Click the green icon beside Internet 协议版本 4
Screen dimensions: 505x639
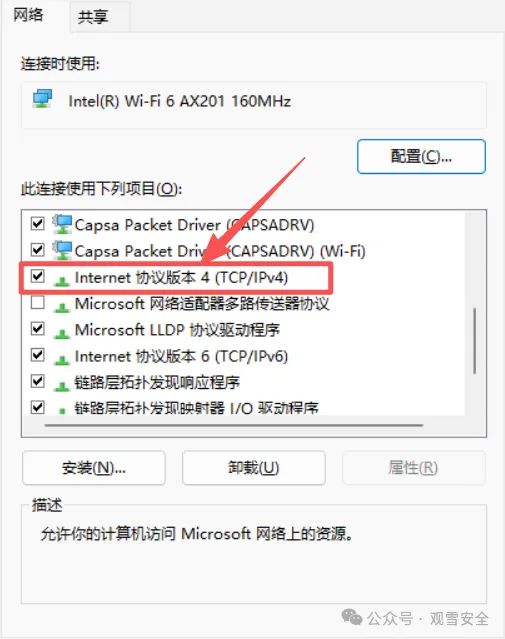(62, 281)
